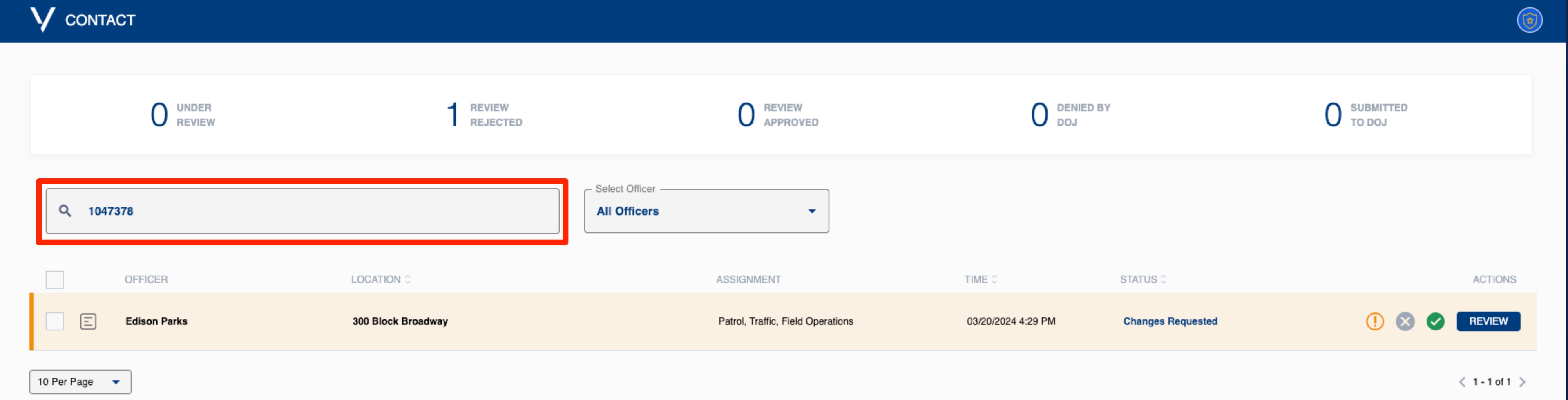Open the All Officers dropdown
Image resolution: width=1568 pixels, height=400 pixels.
[x=706, y=211]
